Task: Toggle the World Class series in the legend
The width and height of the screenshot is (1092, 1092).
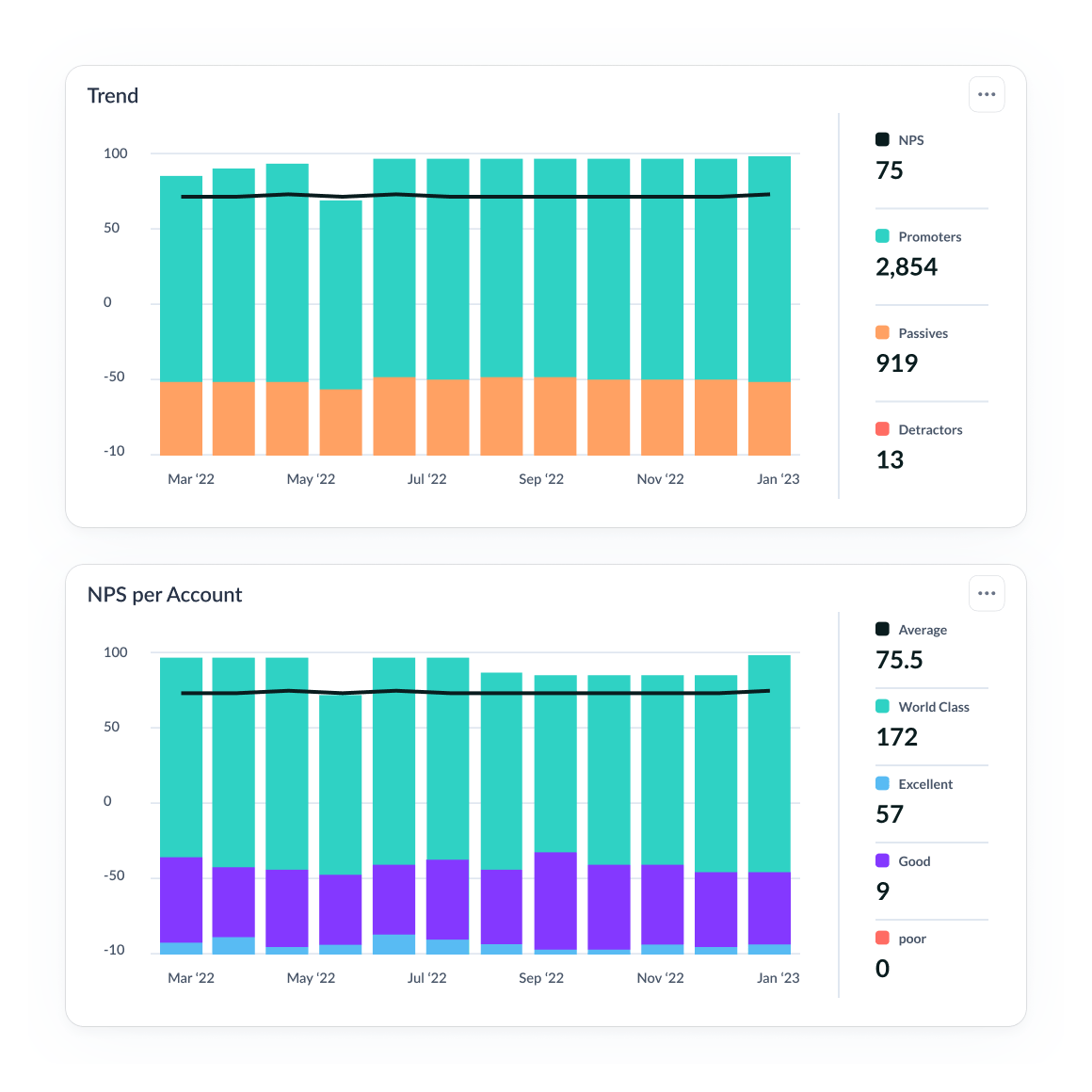Action: (x=934, y=706)
